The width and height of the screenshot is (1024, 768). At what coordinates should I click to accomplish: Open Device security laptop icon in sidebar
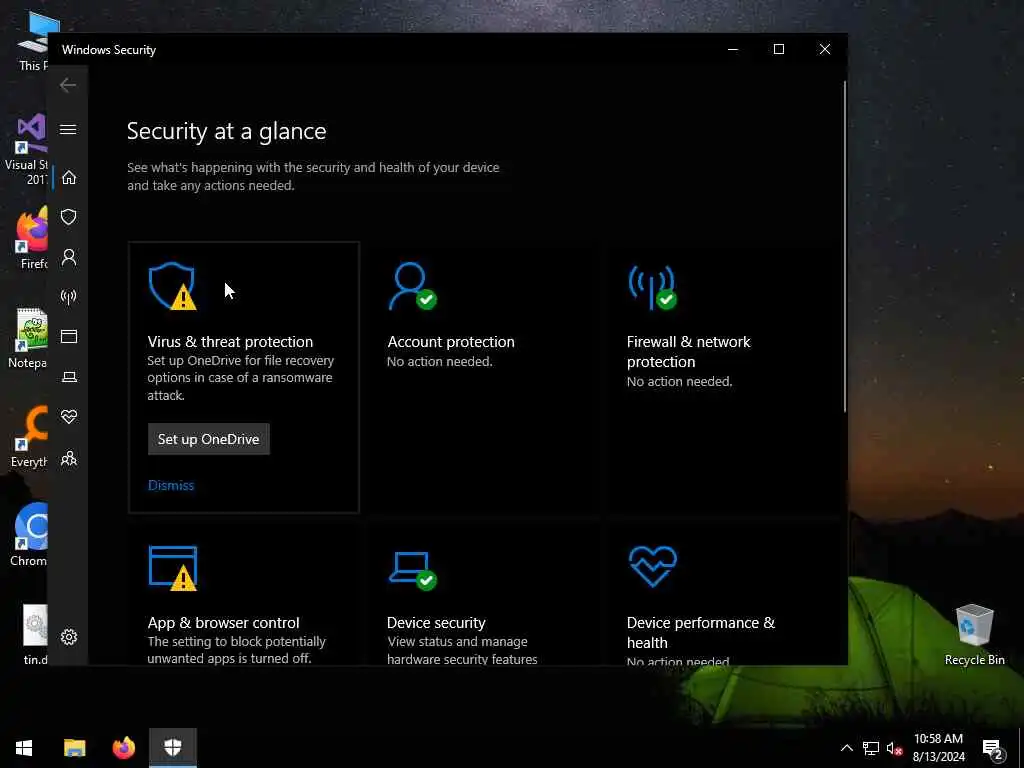[x=69, y=377]
